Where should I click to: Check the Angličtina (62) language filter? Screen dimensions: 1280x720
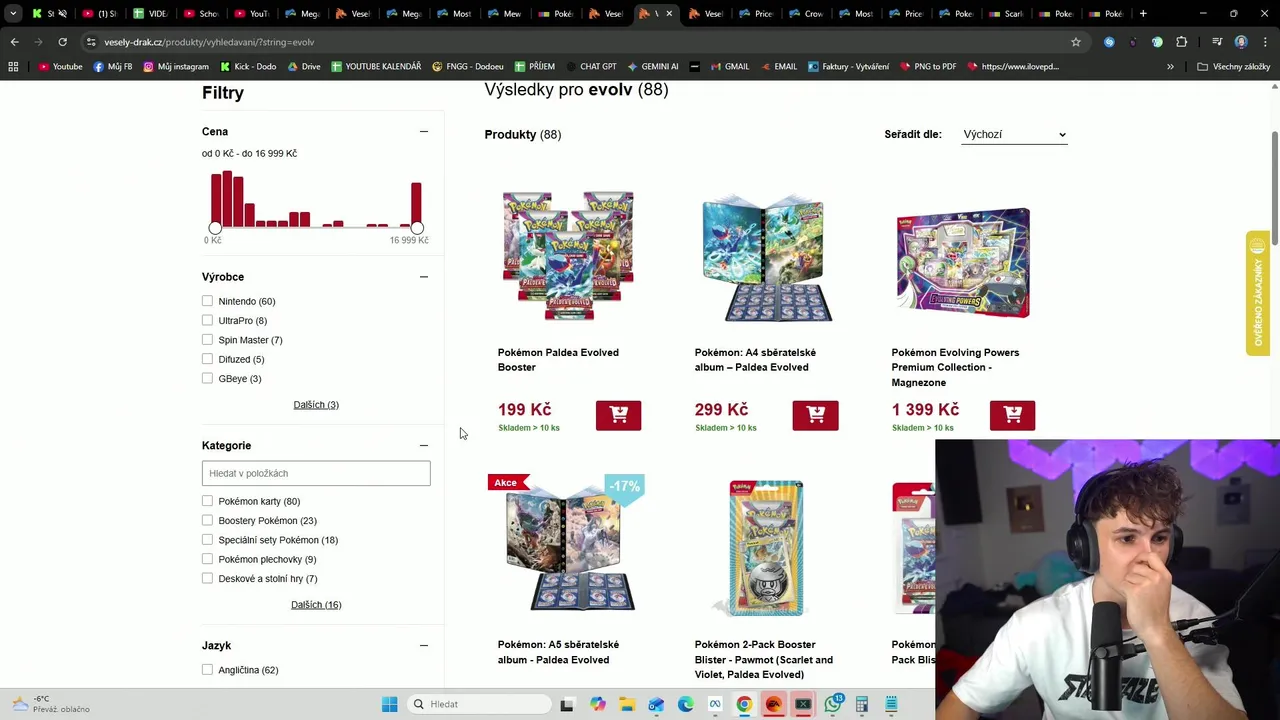[207, 670]
